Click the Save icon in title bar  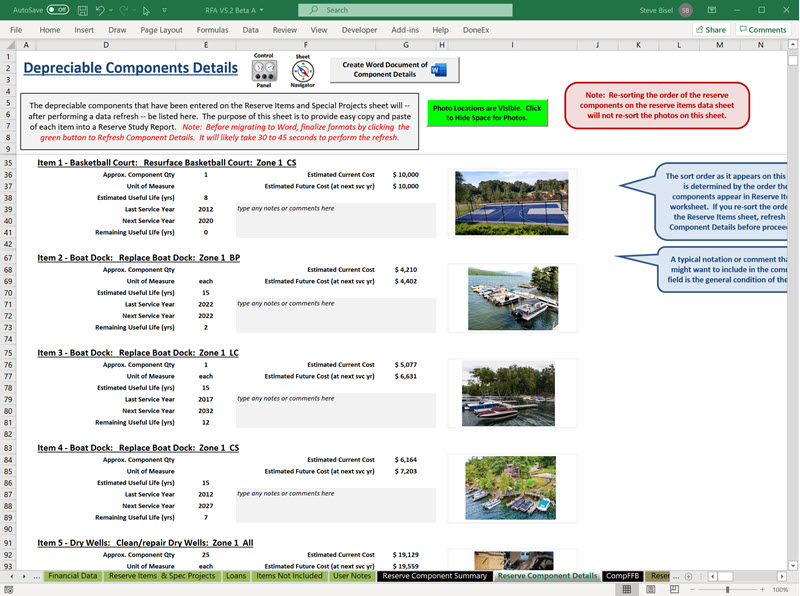[x=83, y=10]
